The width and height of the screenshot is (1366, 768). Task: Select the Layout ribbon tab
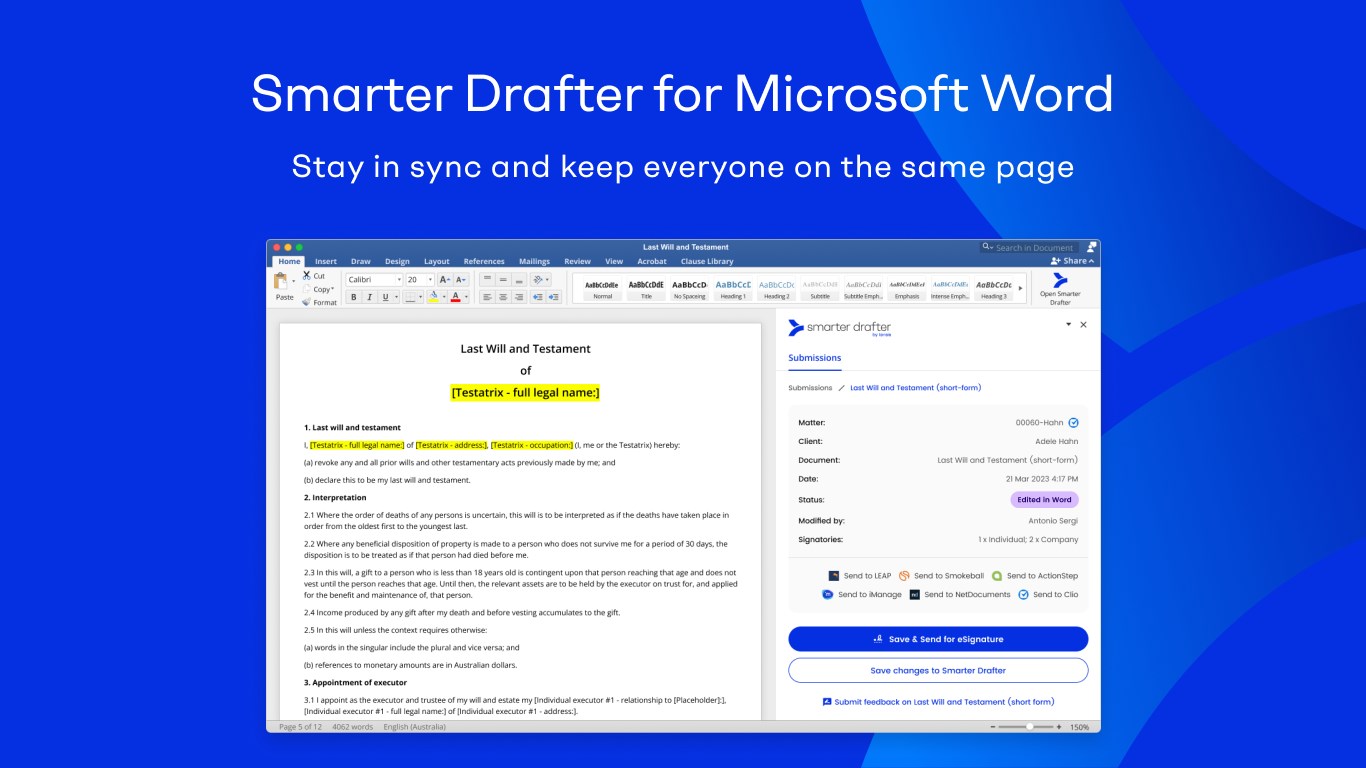437,262
